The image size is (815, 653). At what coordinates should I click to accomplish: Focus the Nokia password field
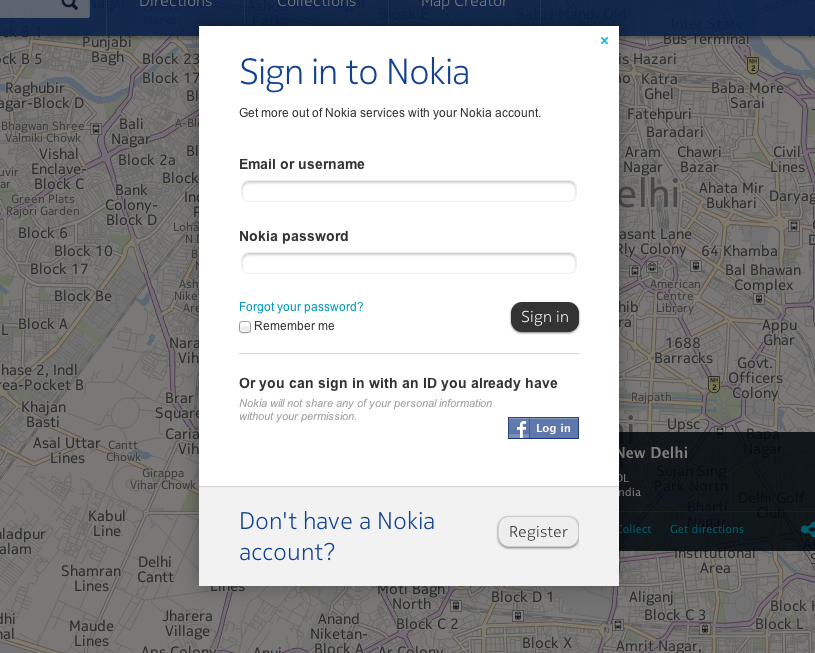tap(408, 264)
